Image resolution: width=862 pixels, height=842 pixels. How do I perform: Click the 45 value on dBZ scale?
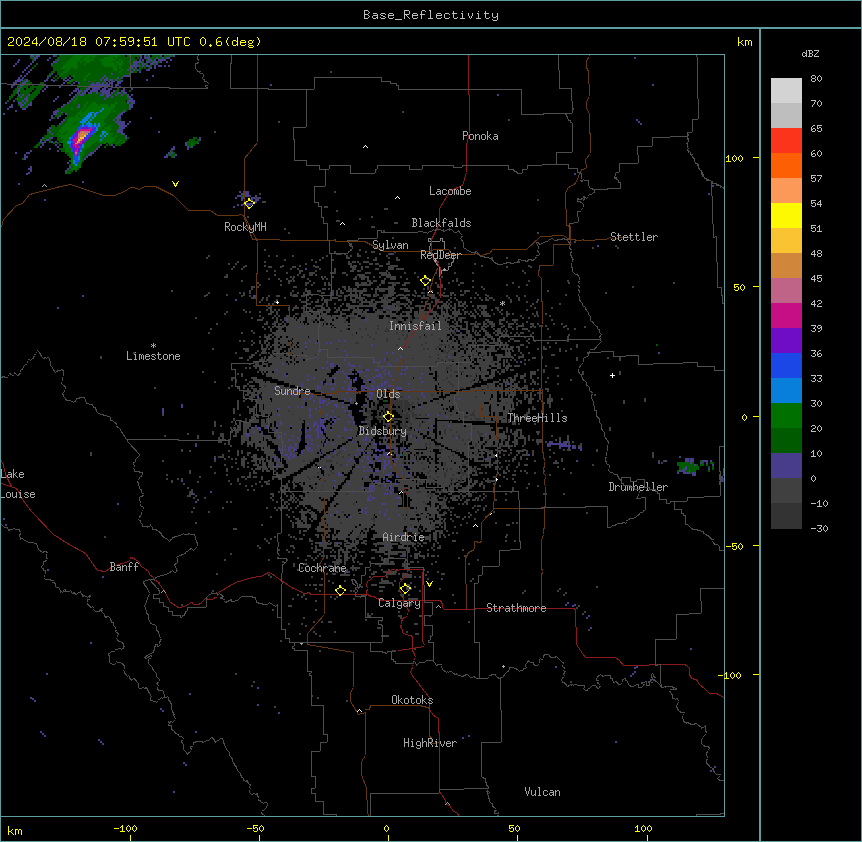816,279
